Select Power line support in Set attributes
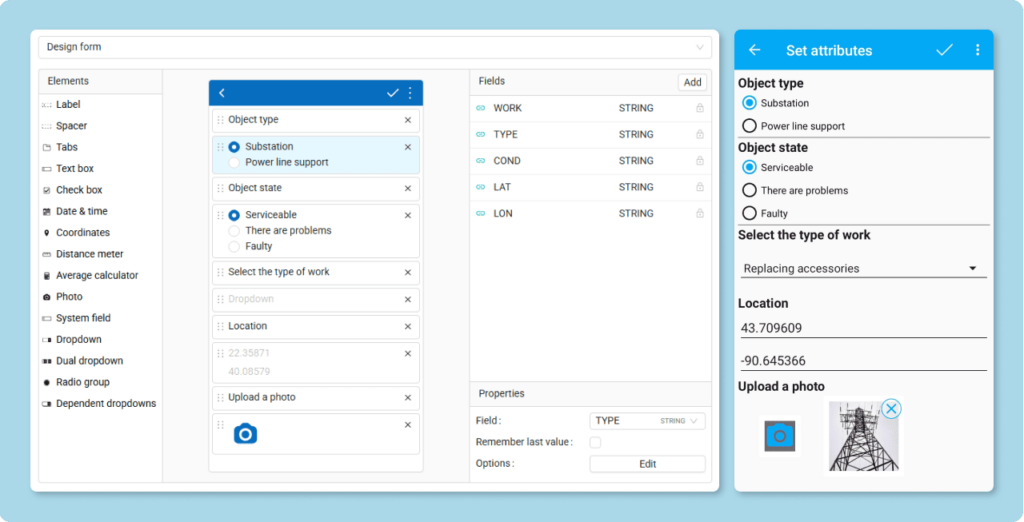This screenshot has width=1024, height=522. [750, 126]
